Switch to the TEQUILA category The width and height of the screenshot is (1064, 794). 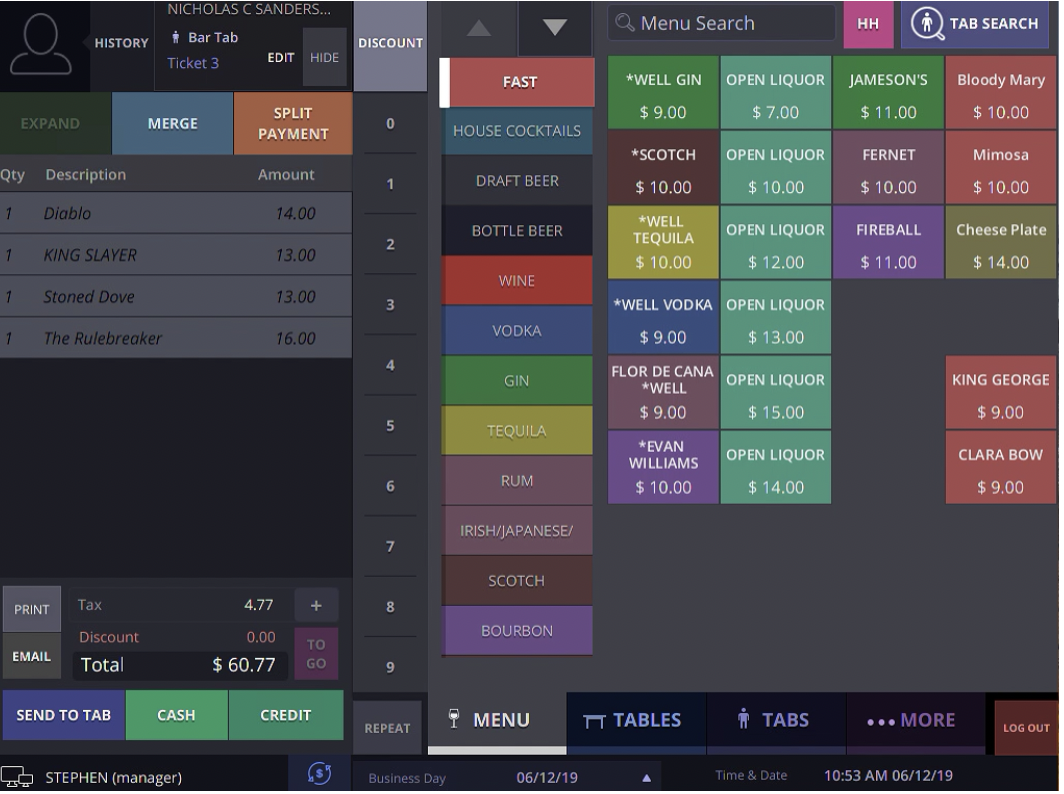pyautogui.click(x=516, y=430)
